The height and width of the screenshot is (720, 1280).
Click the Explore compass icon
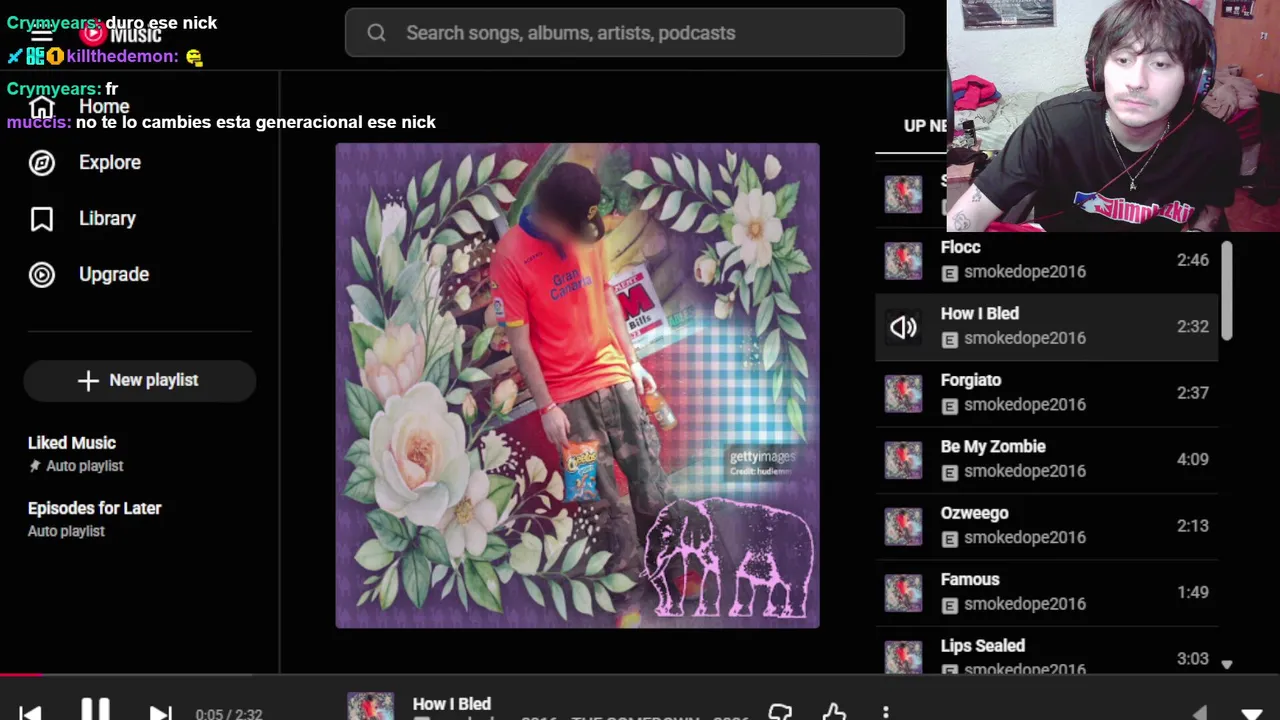pyautogui.click(x=42, y=162)
